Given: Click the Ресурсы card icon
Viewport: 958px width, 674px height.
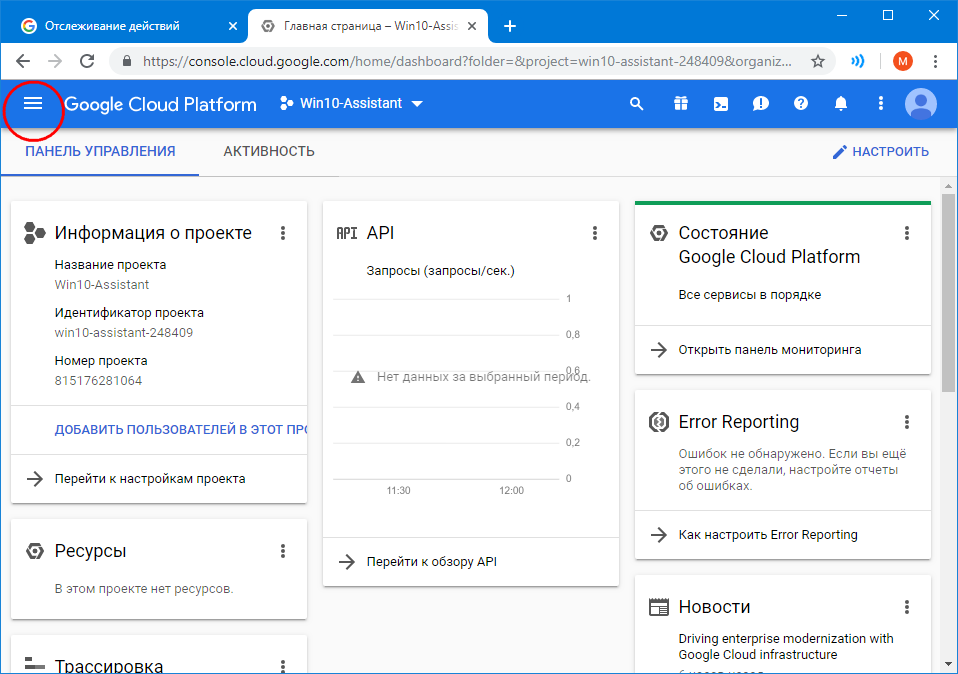Looking at the screenshot, I should (x=35, y=551).
